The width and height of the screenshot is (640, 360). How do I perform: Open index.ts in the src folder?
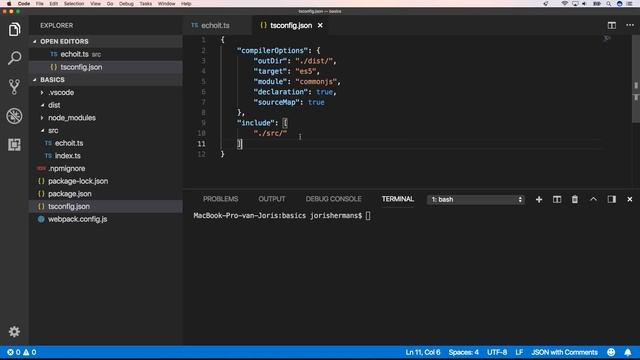pos(106,156)
